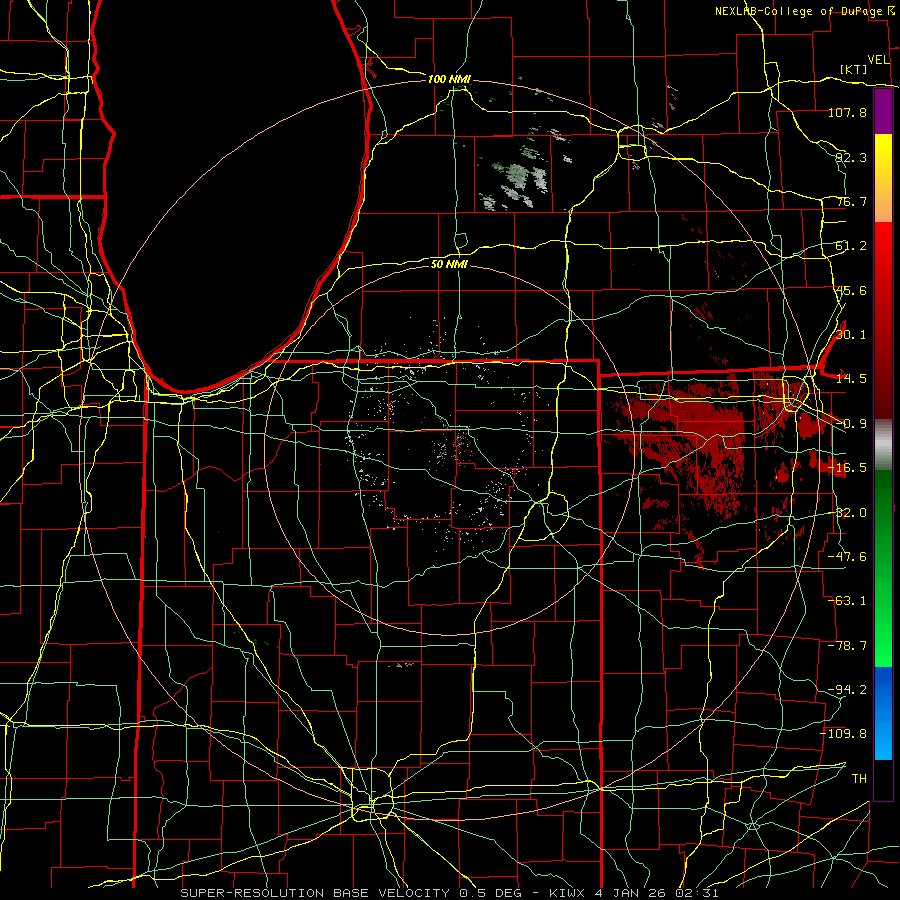Click the 92.3 legend value
Screen dimensions: 900x900
tap(851, 157)
